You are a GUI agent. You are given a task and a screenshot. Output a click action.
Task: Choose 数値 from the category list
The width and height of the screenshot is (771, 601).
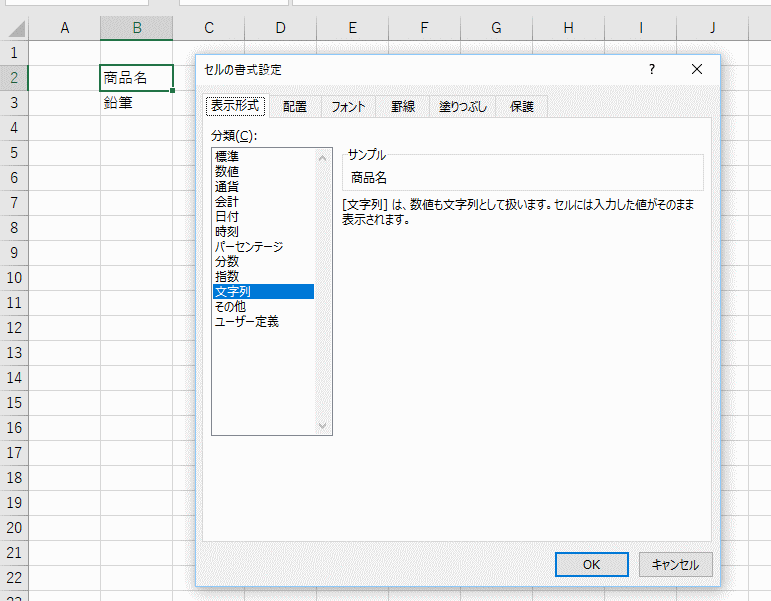[226, 172]
